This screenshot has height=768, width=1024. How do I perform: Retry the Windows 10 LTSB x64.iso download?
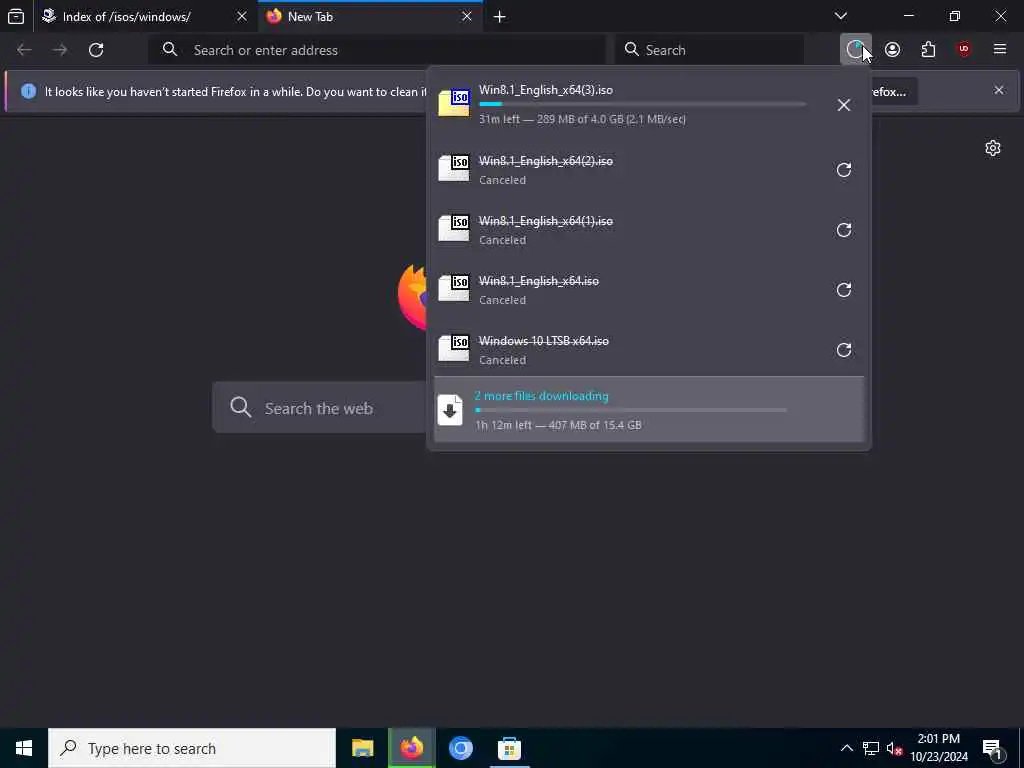844,350
